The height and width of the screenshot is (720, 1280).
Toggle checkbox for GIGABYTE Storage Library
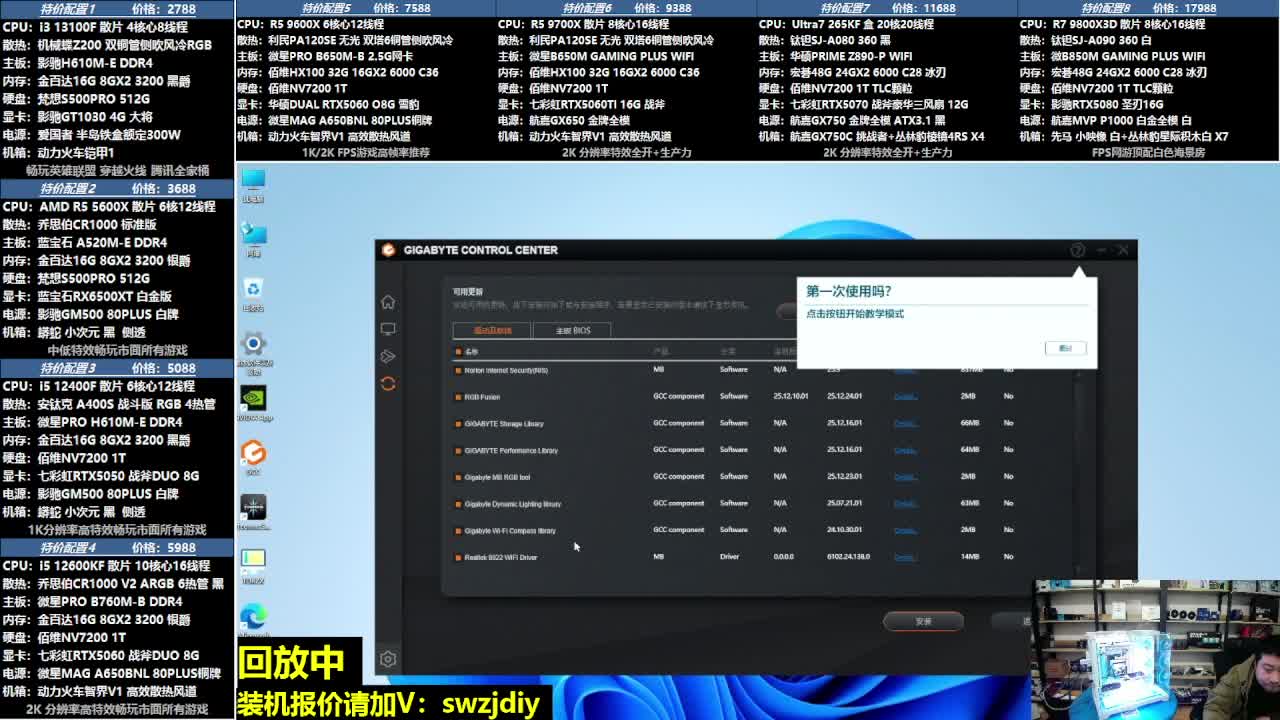click(458, 424)
